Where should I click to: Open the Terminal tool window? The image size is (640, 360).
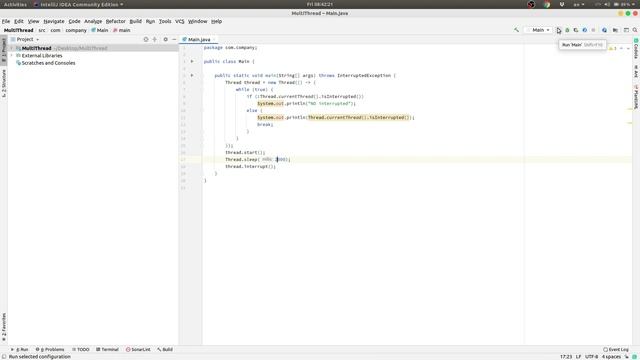107,349
